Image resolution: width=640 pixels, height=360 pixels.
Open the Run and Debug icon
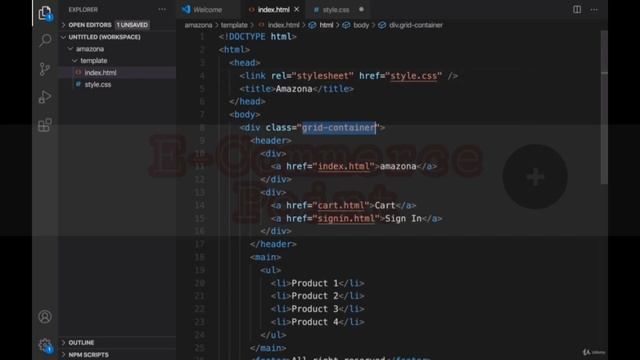[x=45, y=97]
